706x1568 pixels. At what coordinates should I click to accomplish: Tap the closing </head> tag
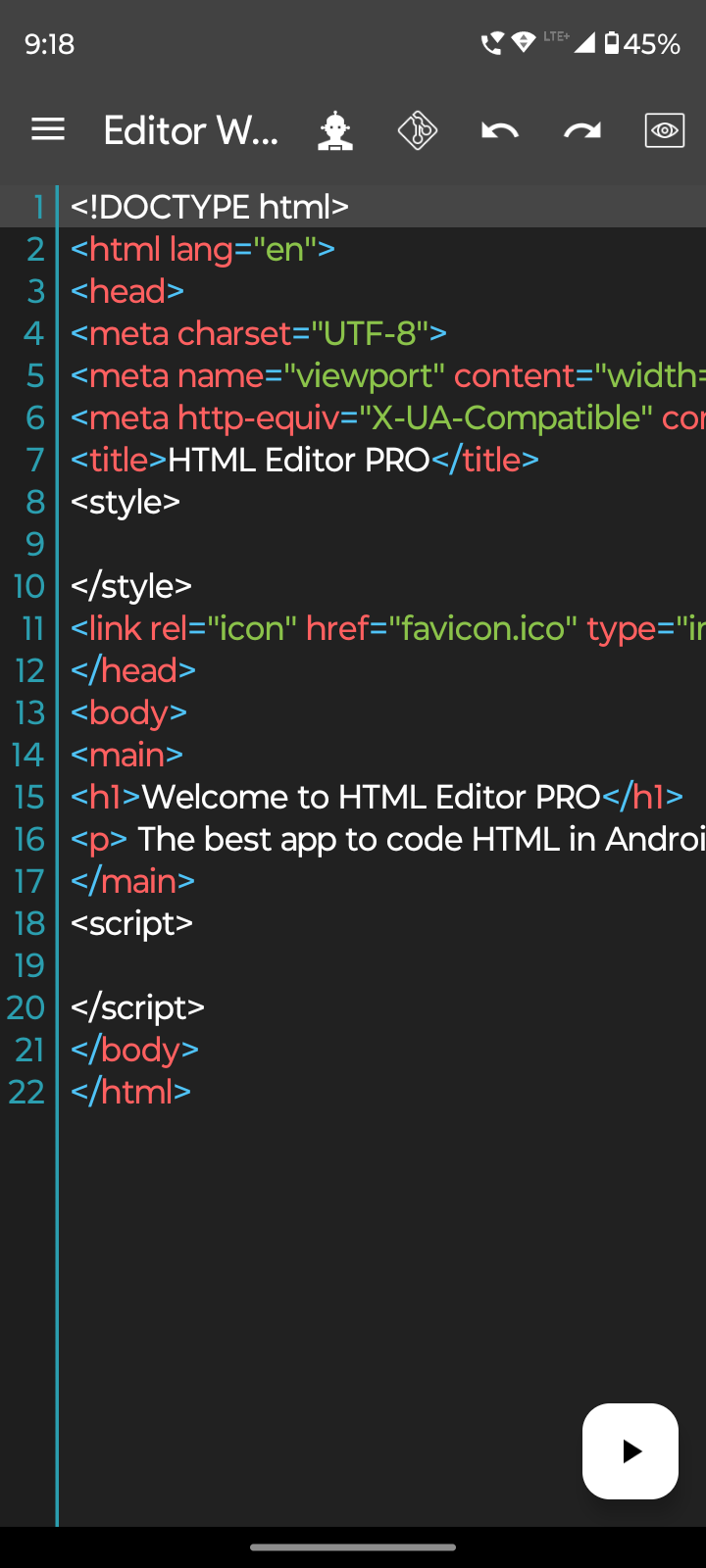click(x=133, y=670)
